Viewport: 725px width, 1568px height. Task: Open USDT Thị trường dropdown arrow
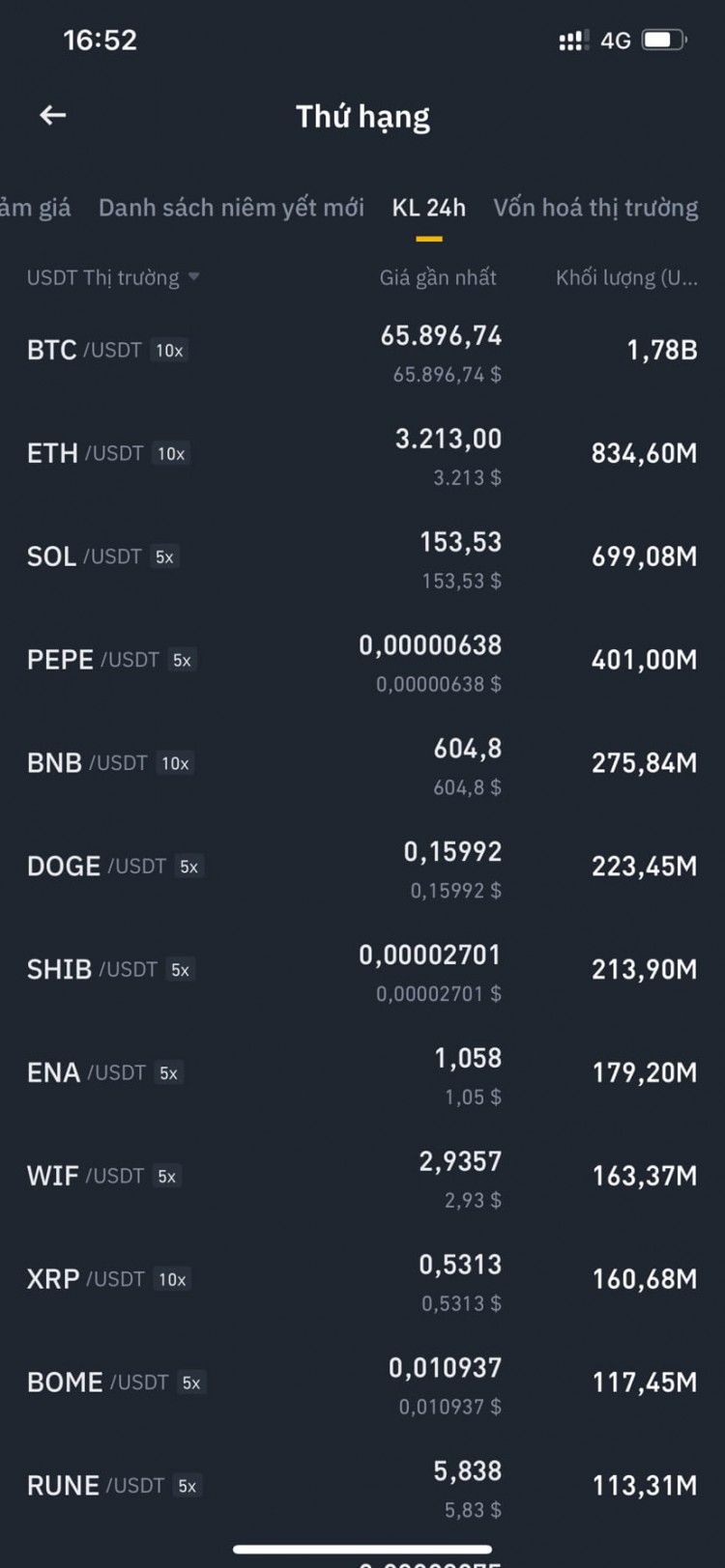[194, 276]
